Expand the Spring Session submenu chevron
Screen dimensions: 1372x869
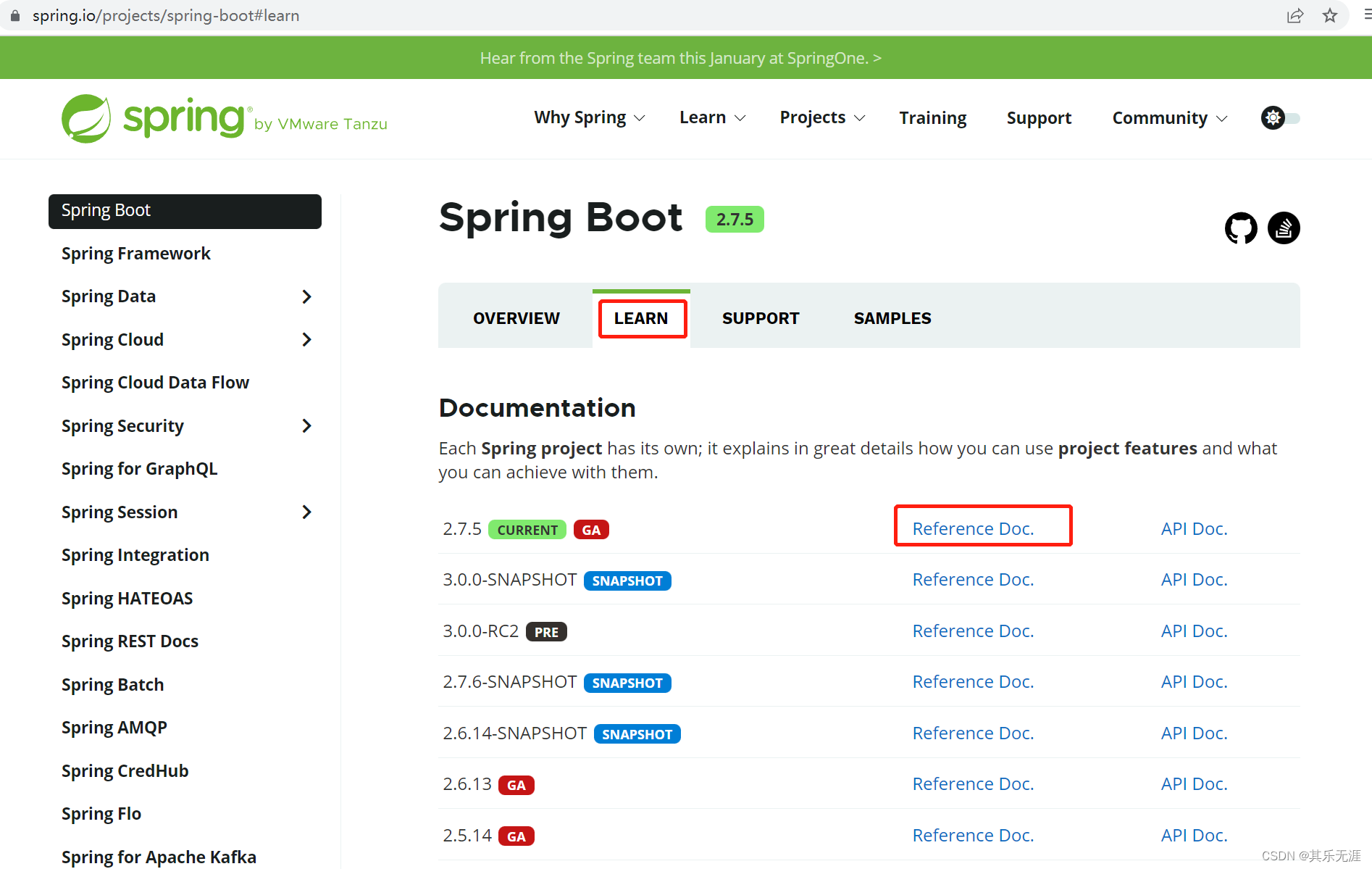click(x=306, y=512)
